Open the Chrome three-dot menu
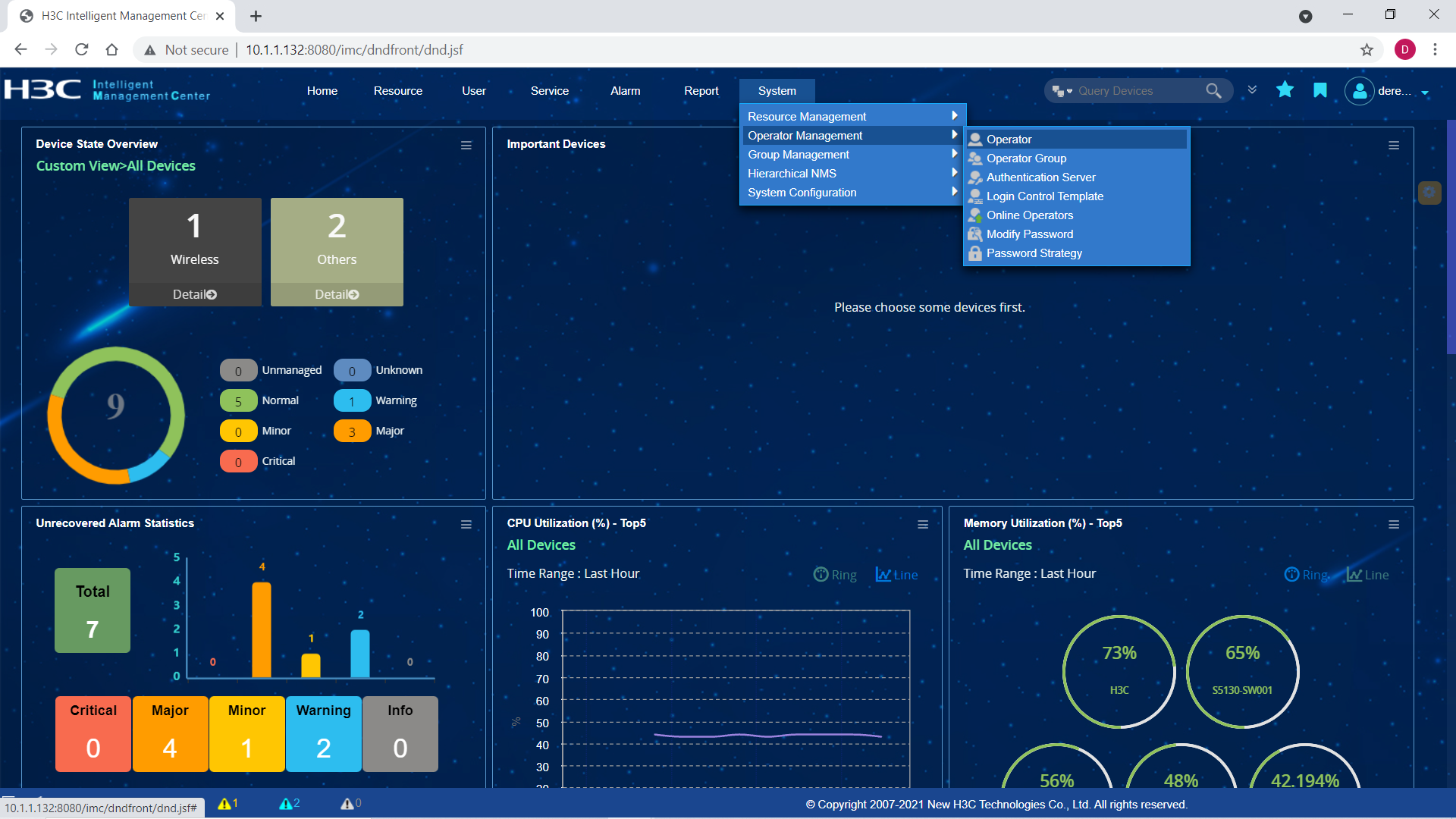 pyautogui.click(x=1435, y=50)
